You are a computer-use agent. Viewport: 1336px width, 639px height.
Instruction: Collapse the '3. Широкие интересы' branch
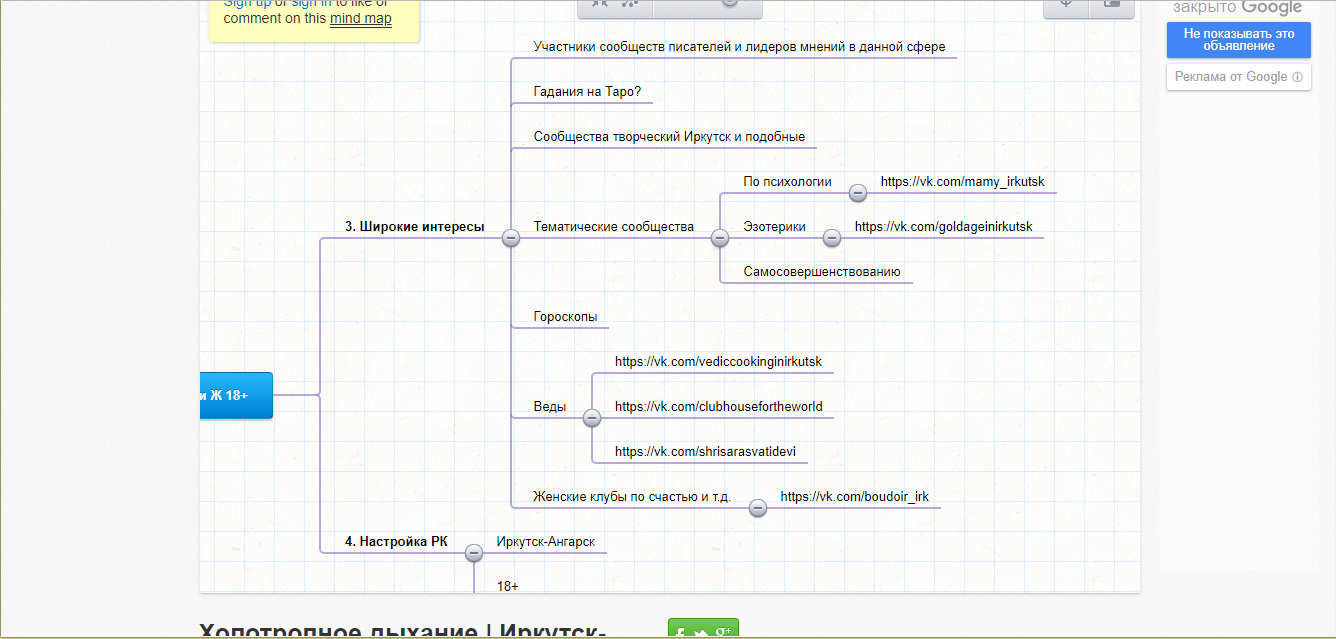click(x=511, y=238)
